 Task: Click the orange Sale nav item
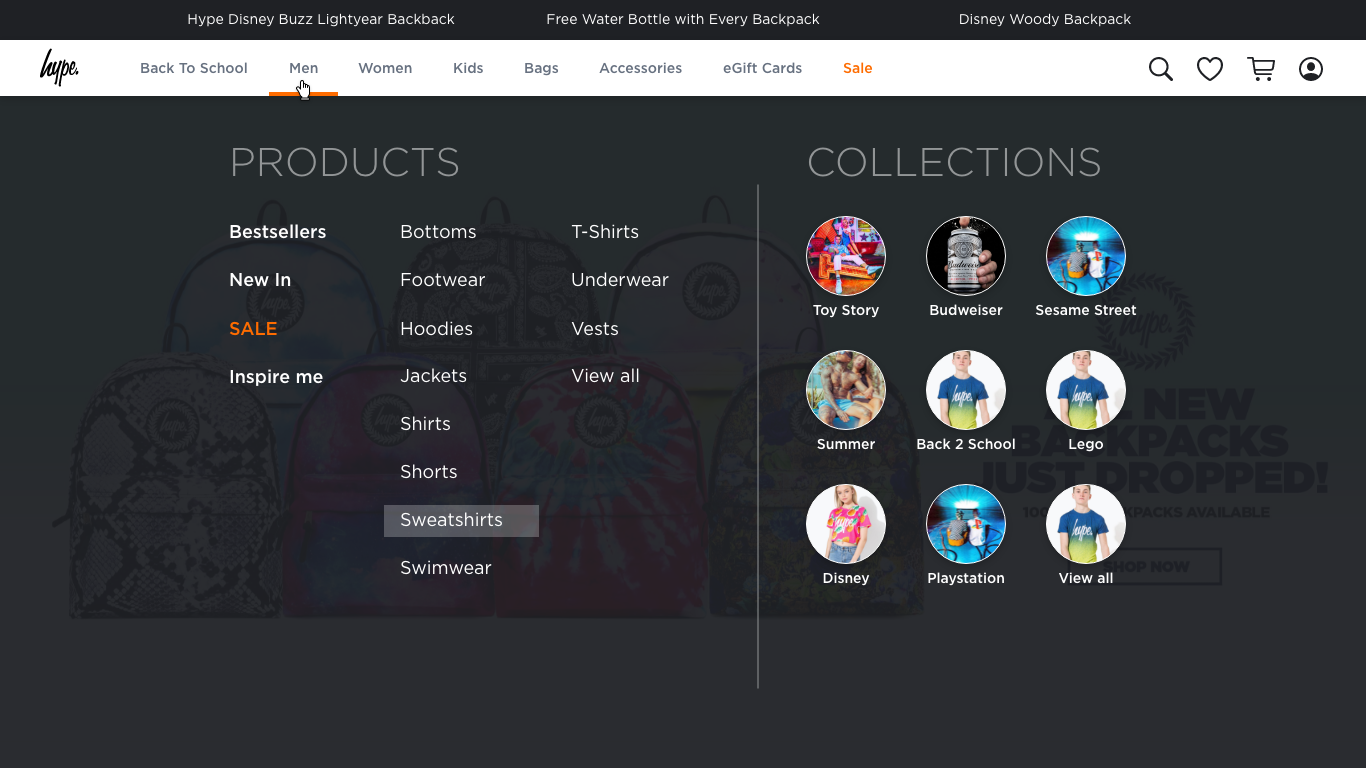click(857, 68)
